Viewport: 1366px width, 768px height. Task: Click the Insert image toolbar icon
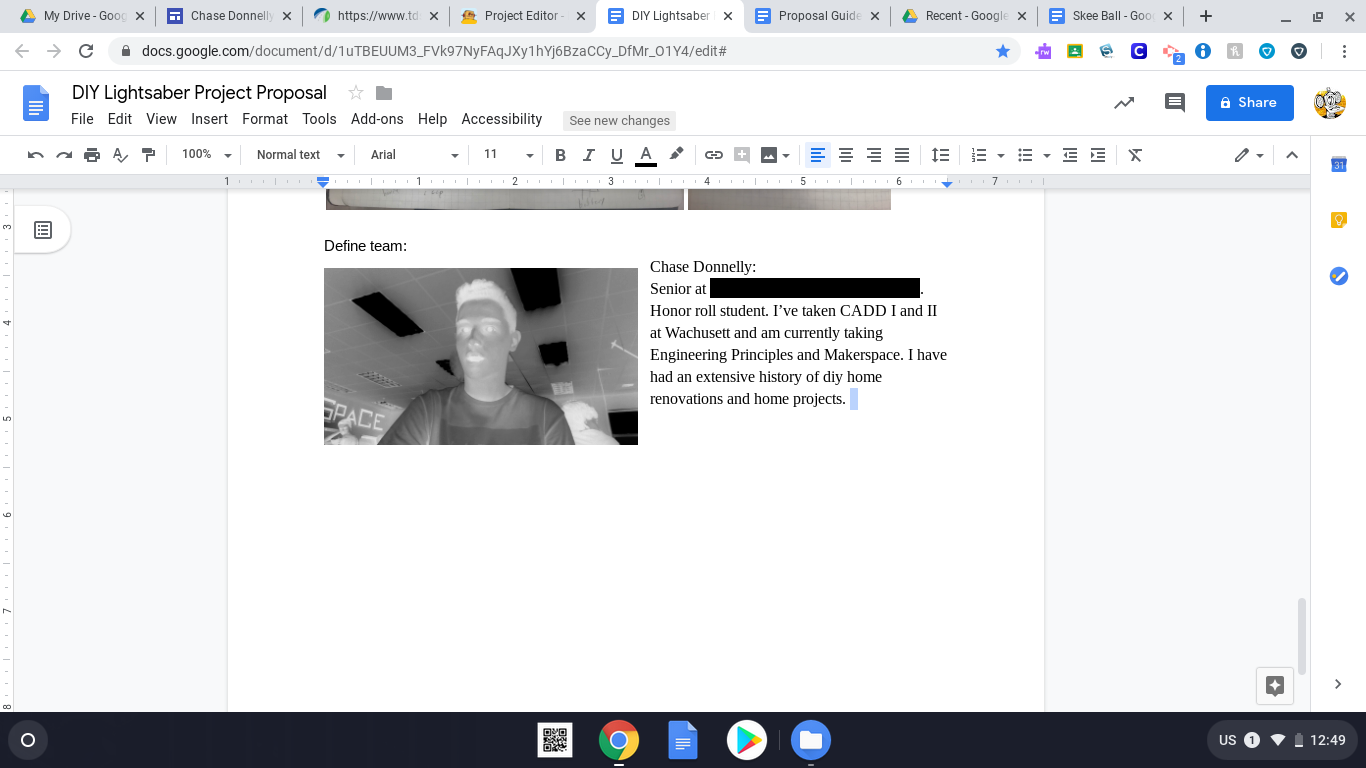point(769,155)
